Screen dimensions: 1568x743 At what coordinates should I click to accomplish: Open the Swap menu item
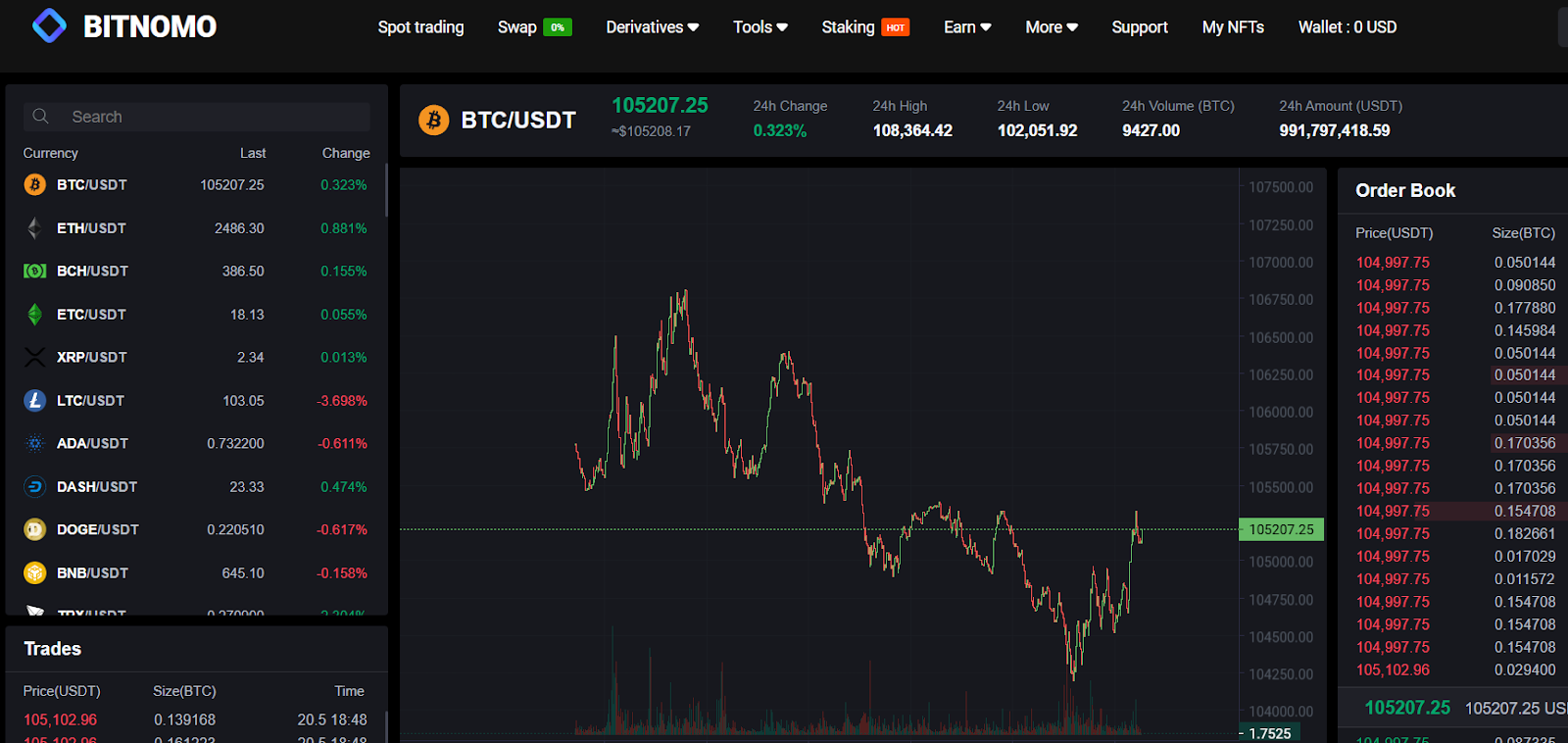pos(516,27)
